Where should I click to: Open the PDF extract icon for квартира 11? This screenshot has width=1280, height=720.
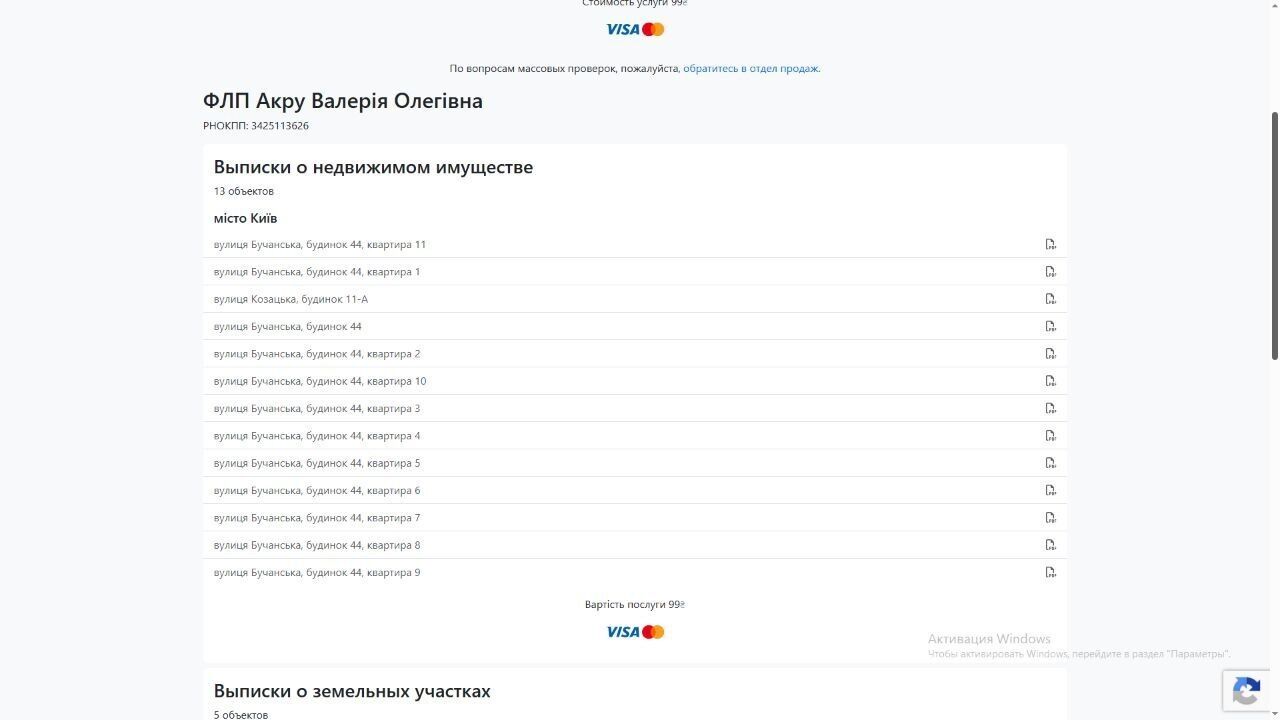(x=1050, y=244)
